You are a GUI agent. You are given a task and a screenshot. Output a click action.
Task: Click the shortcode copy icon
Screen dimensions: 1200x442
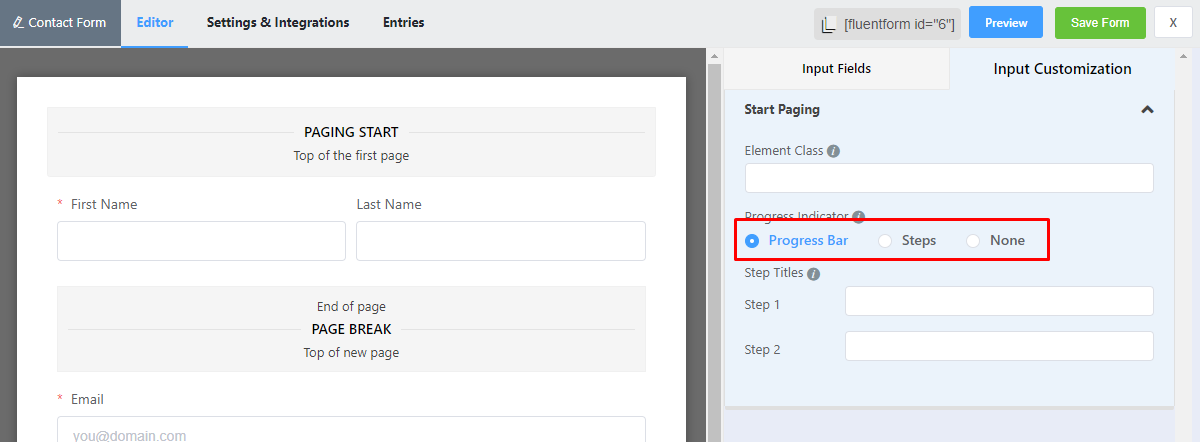[x=828, y=24]
